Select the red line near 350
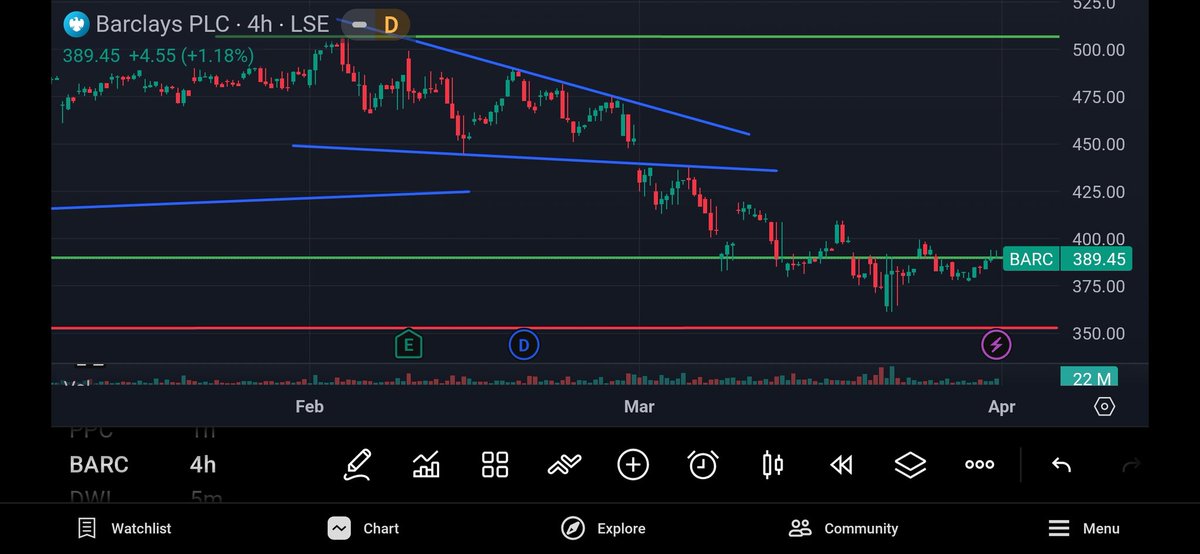The image size is (1200, 554). point(554,328)
